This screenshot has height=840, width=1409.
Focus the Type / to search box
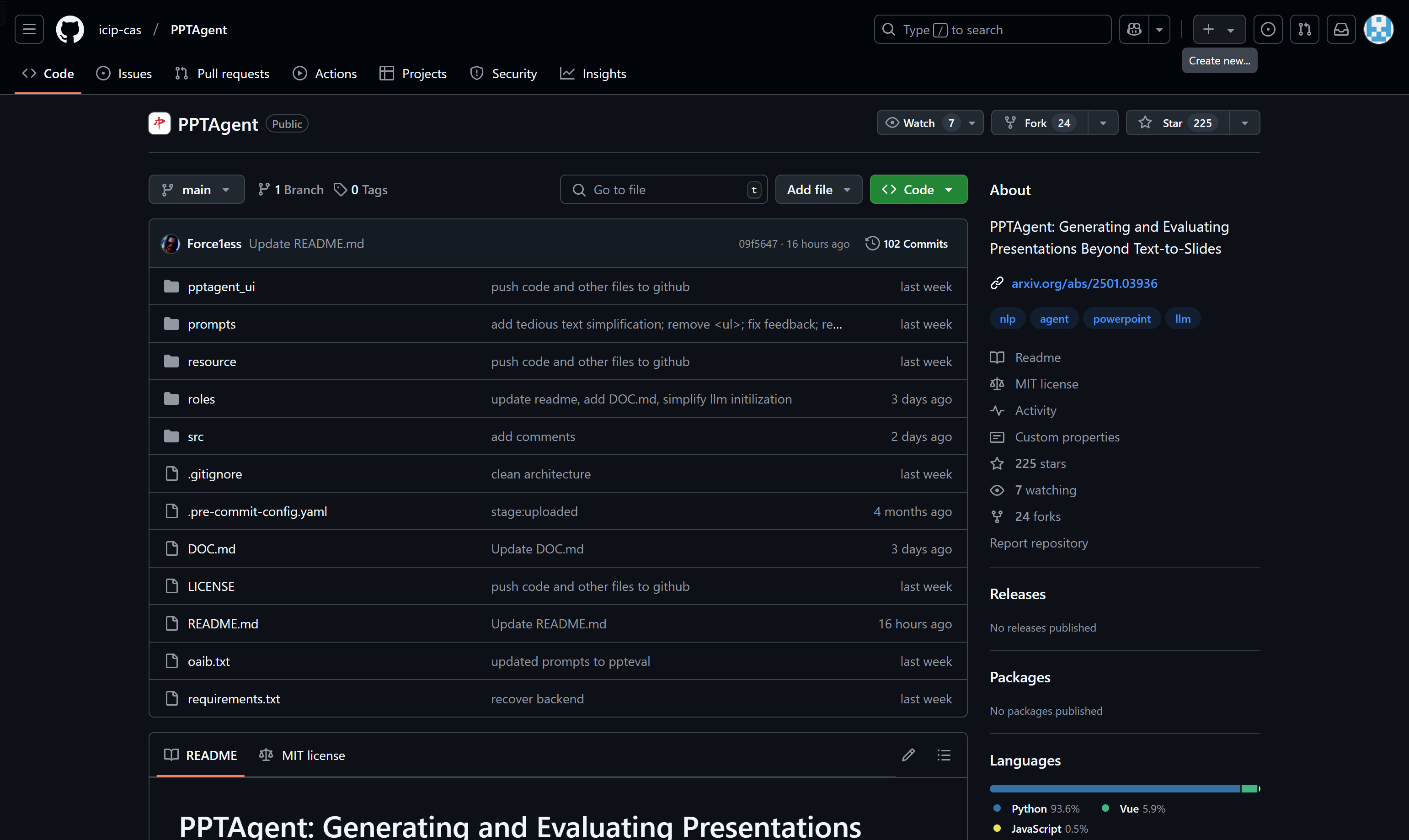(x=993, y=29)
